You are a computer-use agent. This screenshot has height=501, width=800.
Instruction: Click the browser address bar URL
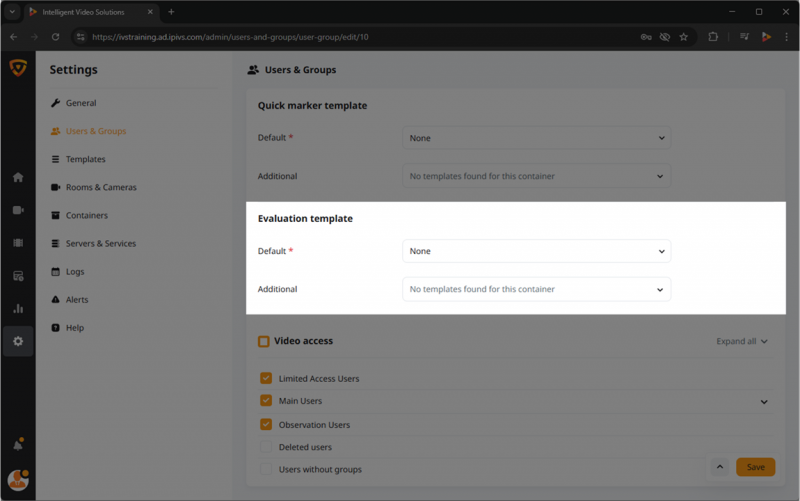pyautogui.click(x=230, y=37)
